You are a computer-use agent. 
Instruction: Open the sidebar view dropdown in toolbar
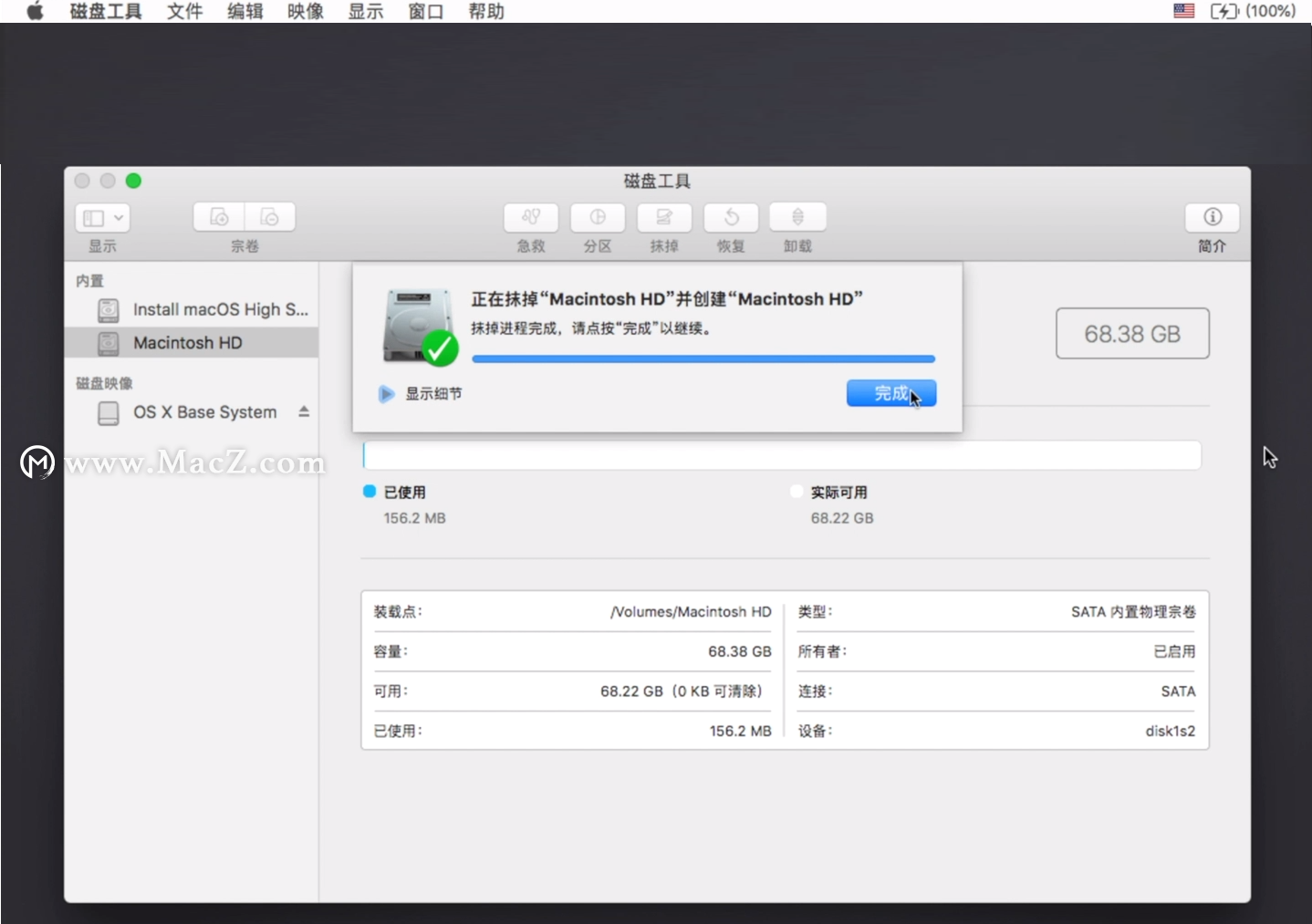point(102,217)
